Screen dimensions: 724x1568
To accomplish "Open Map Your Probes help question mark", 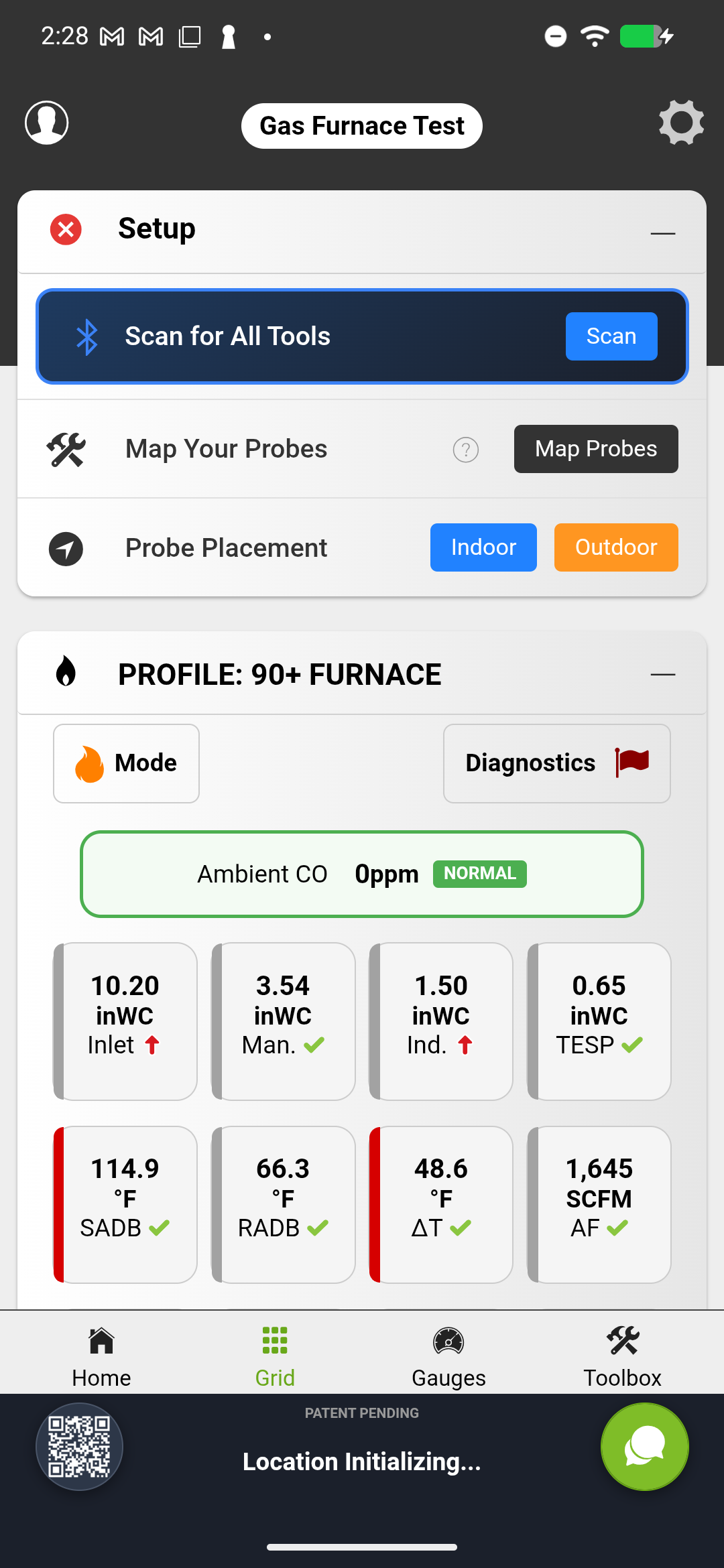I will pos(466,450).
